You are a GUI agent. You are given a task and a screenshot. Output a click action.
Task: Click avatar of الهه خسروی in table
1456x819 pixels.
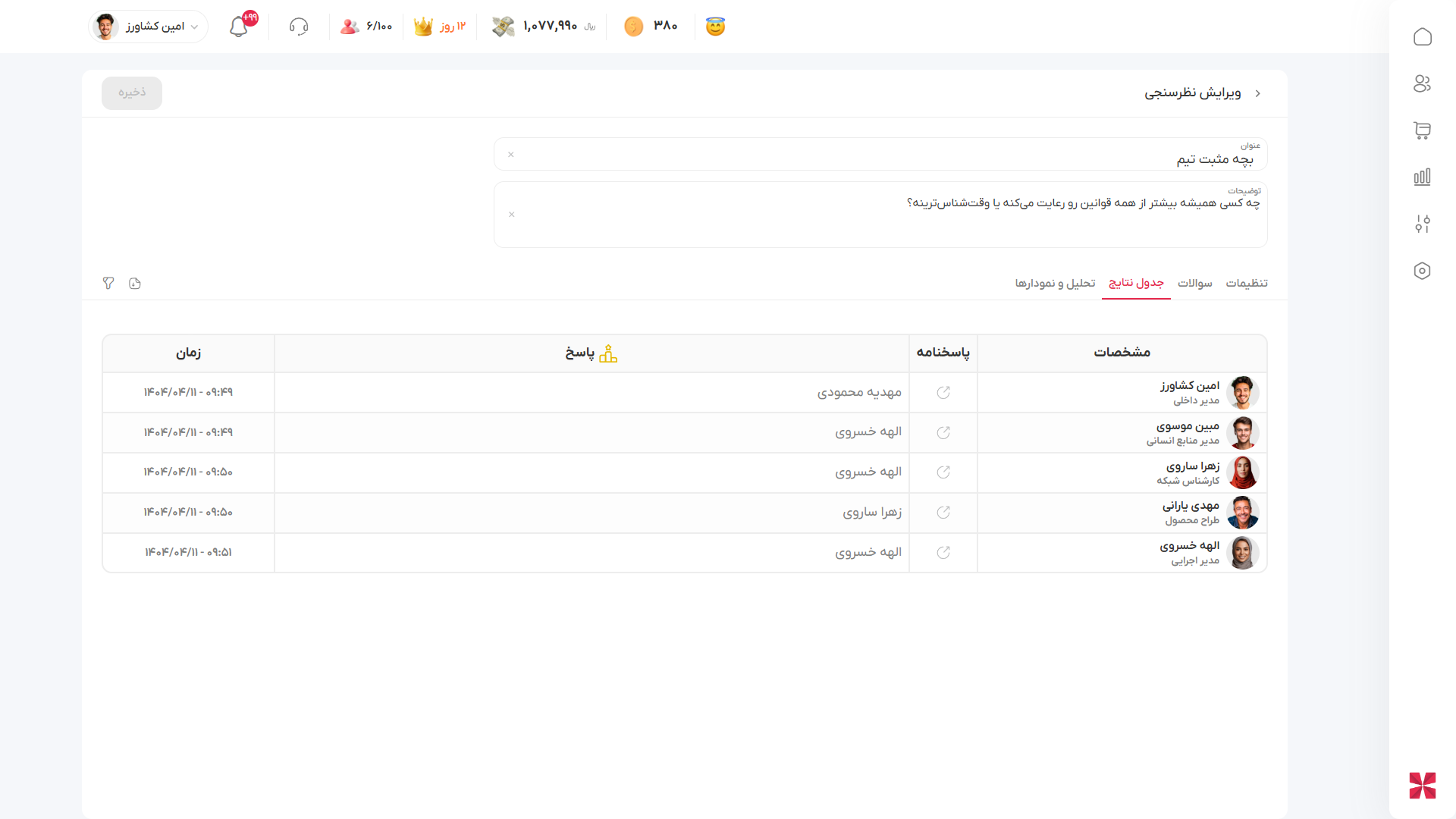coord(1243,553)
